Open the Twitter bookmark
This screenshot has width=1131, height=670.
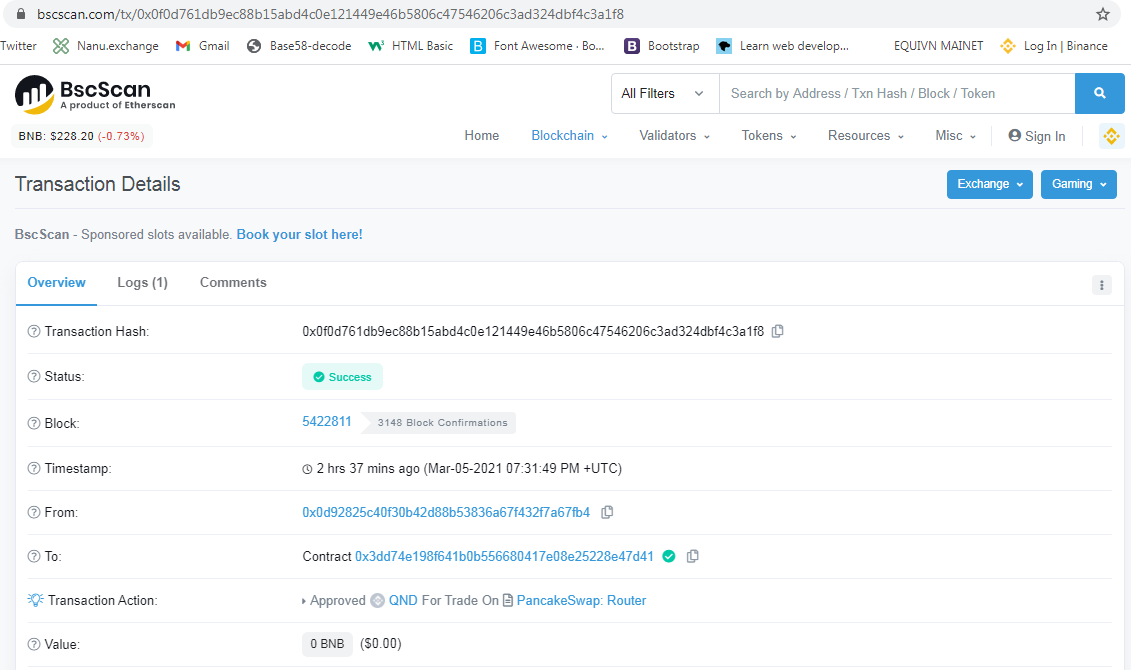click(18, 45)
